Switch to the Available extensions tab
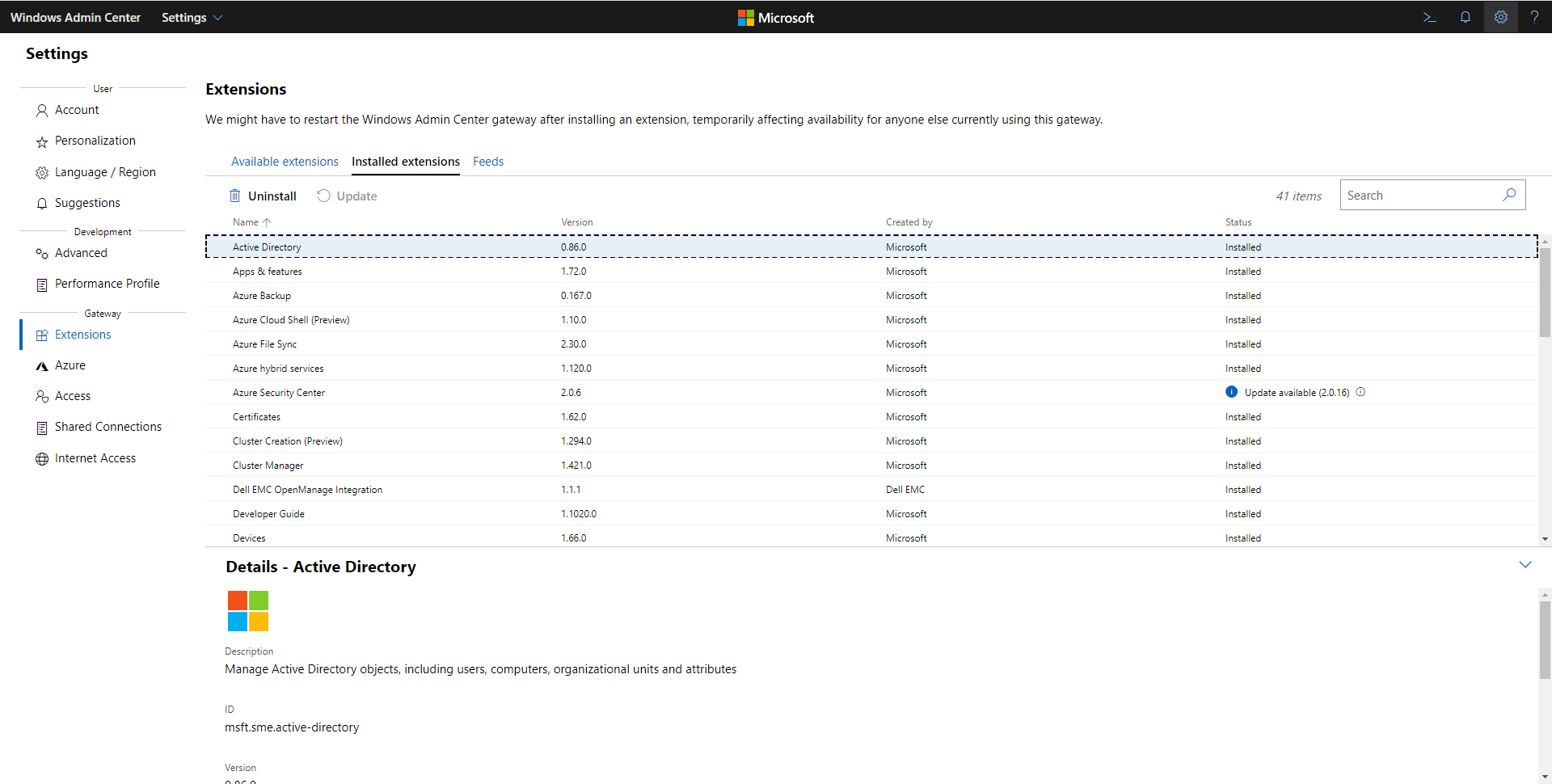The width and height of the screenshot is (1552, 784). point(285,162)
